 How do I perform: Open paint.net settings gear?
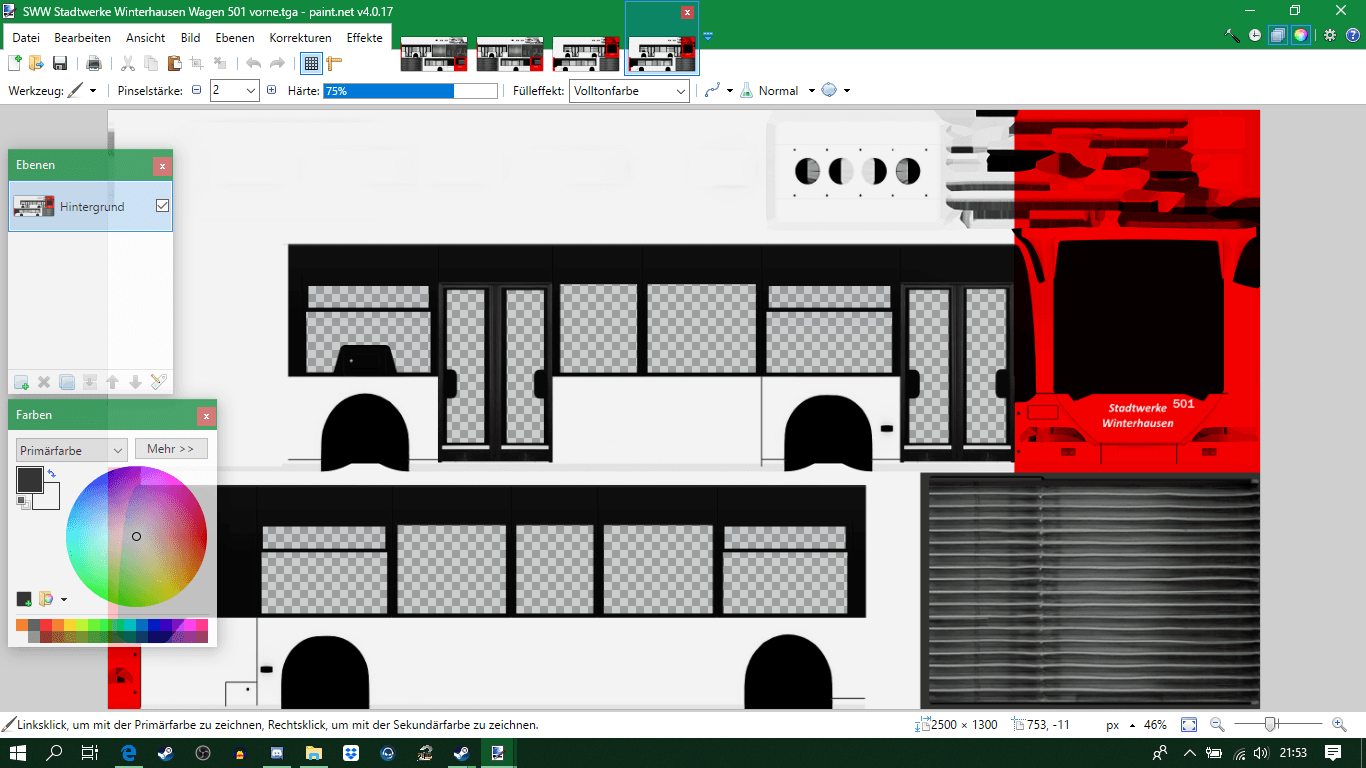[x=1329, y=35]
